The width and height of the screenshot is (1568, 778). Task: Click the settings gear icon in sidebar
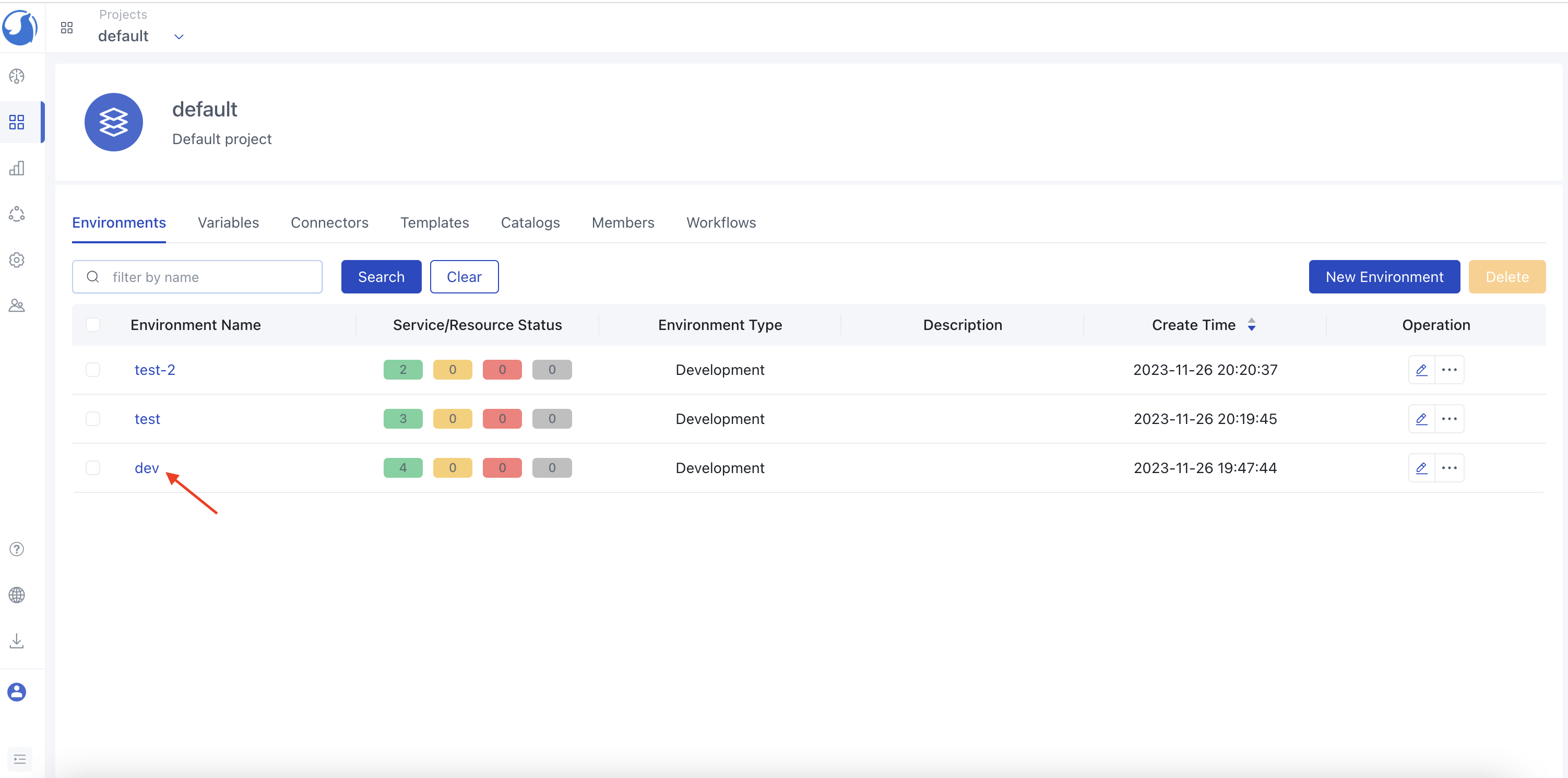(17, 260)
